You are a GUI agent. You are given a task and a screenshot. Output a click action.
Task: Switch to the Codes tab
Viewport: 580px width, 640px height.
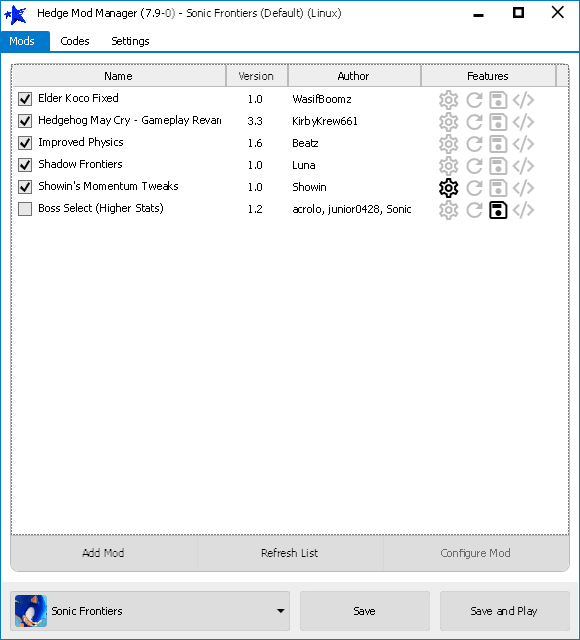coord(75,41)
